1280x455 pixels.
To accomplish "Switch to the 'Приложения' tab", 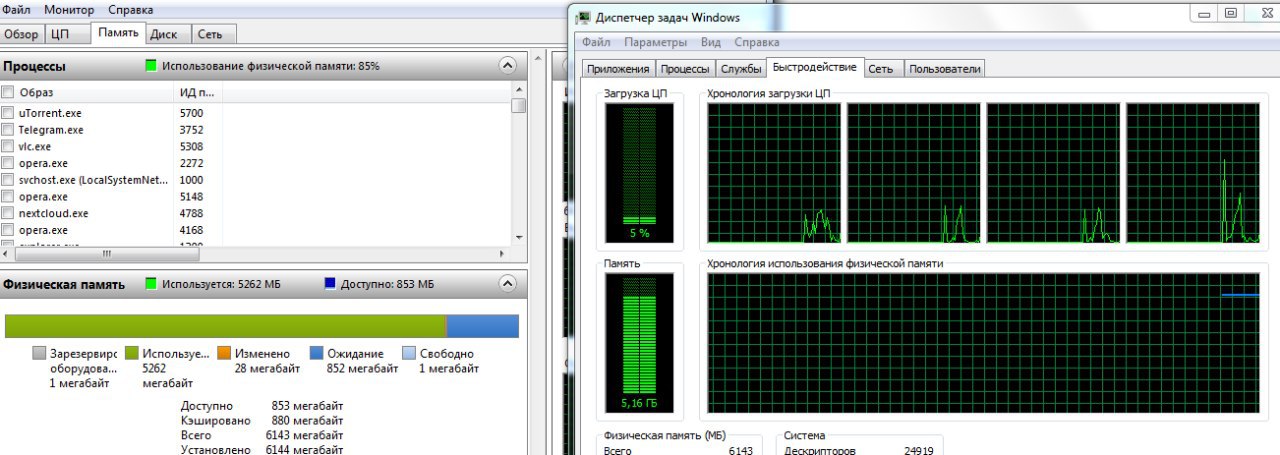I will coord(619,69).
